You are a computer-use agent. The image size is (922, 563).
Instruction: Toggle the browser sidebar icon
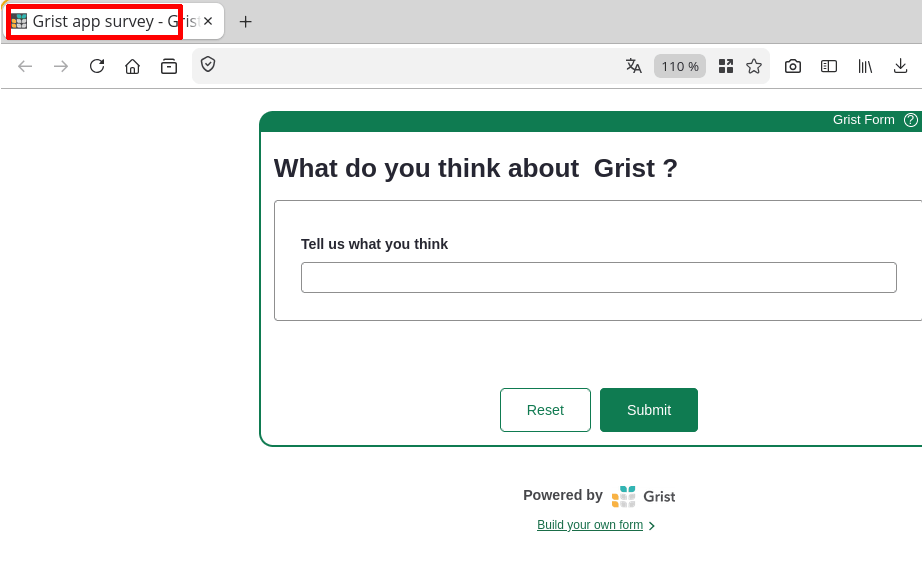tap(829, 66)
